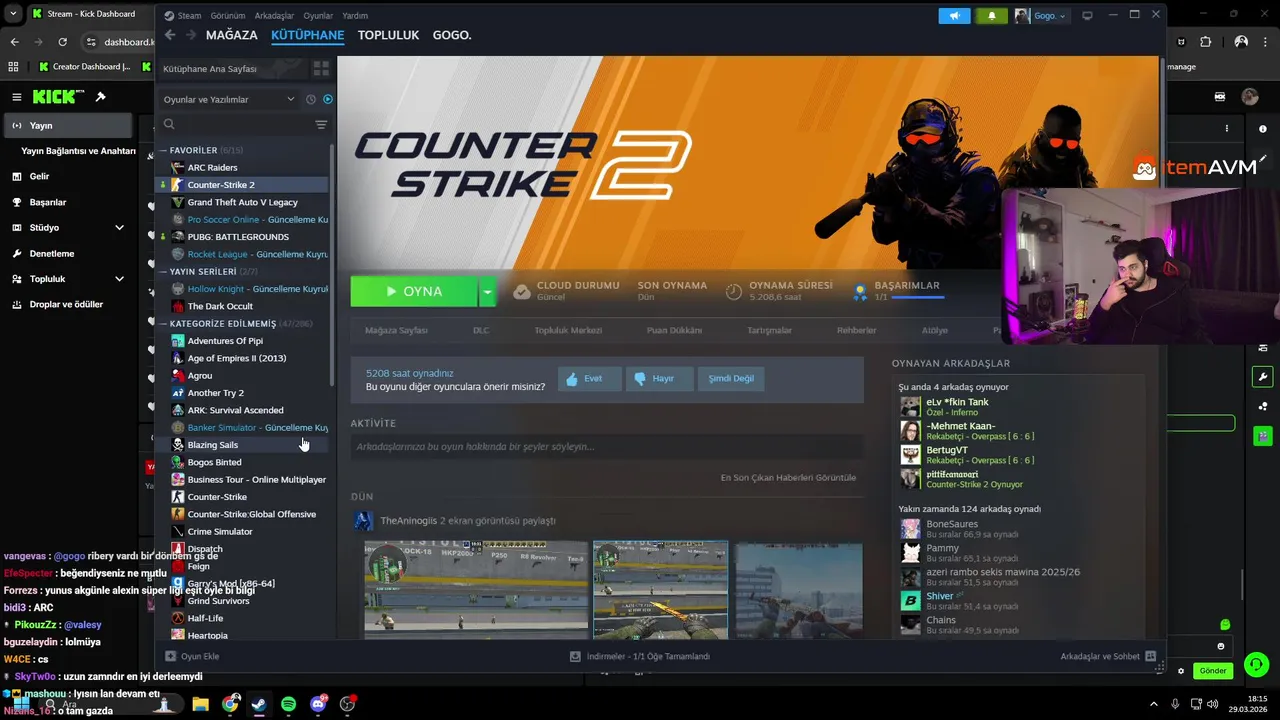Open İndirmeler downloads status

[x=640, y=656]
